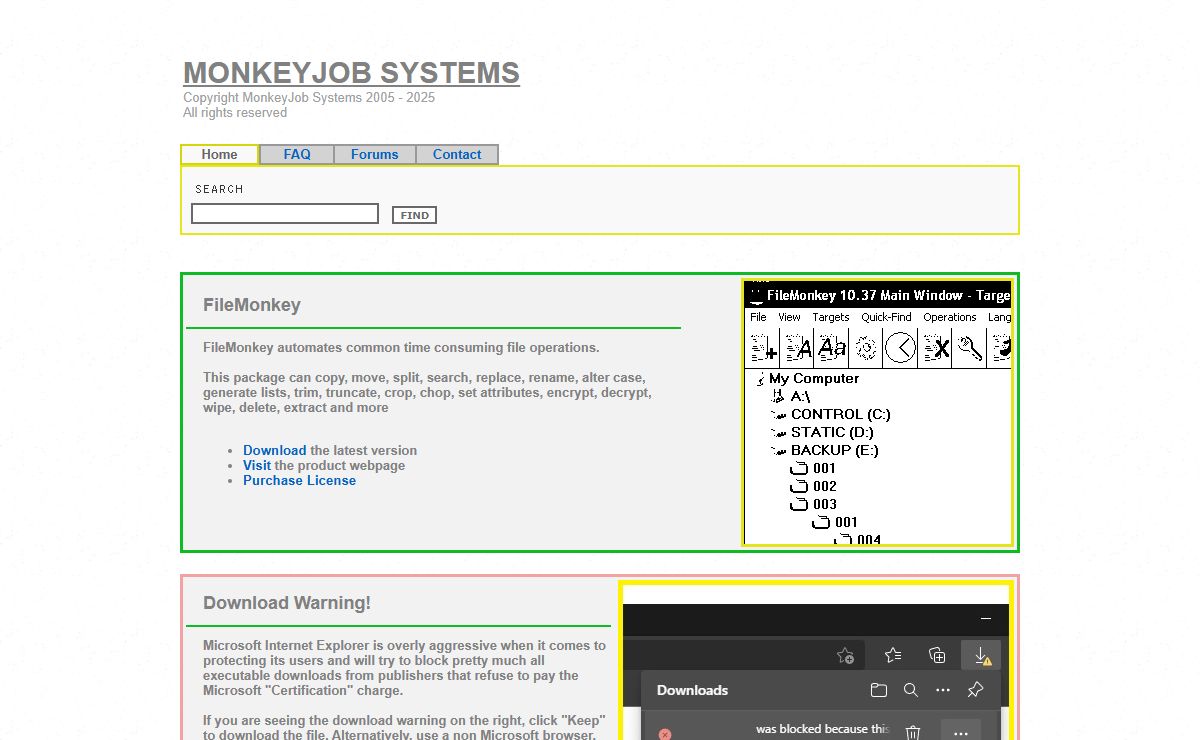
Task: Click the pin Downloads panel icon
Action: click(x=975, y=690)
